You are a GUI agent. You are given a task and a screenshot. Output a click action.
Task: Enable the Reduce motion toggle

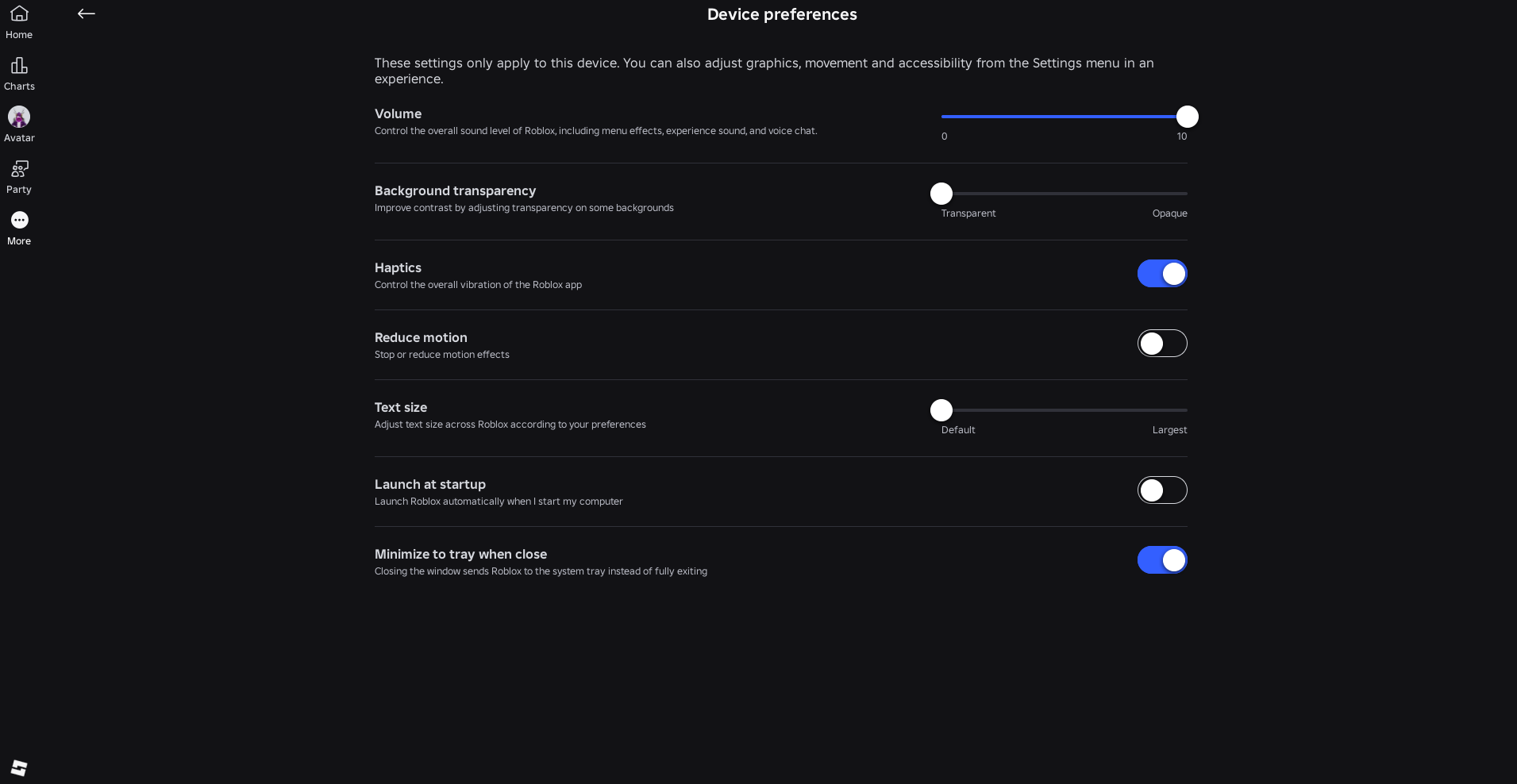pyautogui.click(x=1162, y=344)
